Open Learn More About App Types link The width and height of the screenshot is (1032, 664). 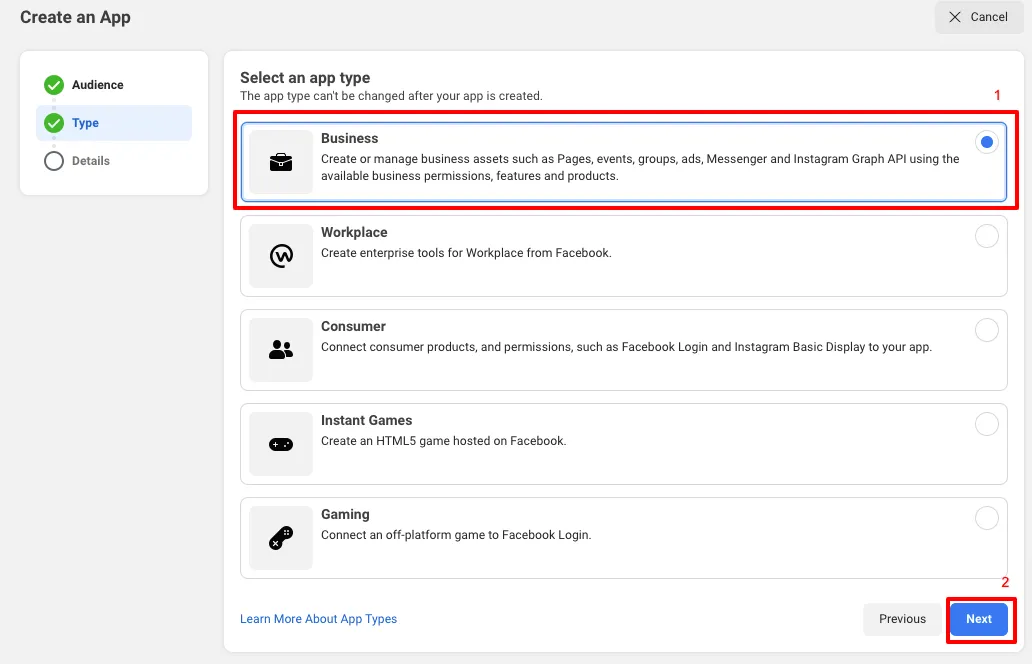[319, 619]
